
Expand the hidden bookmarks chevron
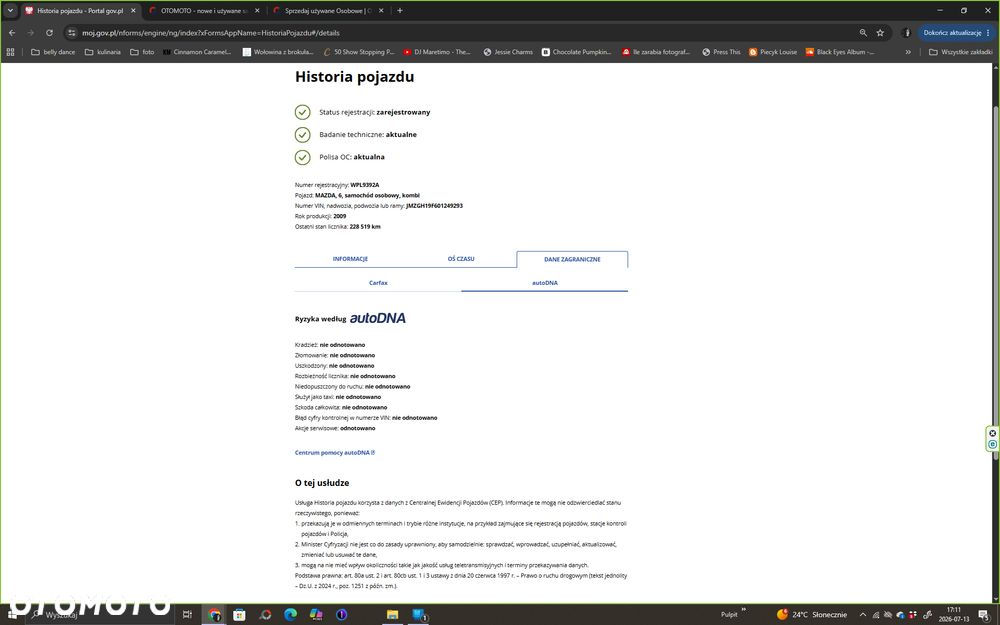point(908,52)
